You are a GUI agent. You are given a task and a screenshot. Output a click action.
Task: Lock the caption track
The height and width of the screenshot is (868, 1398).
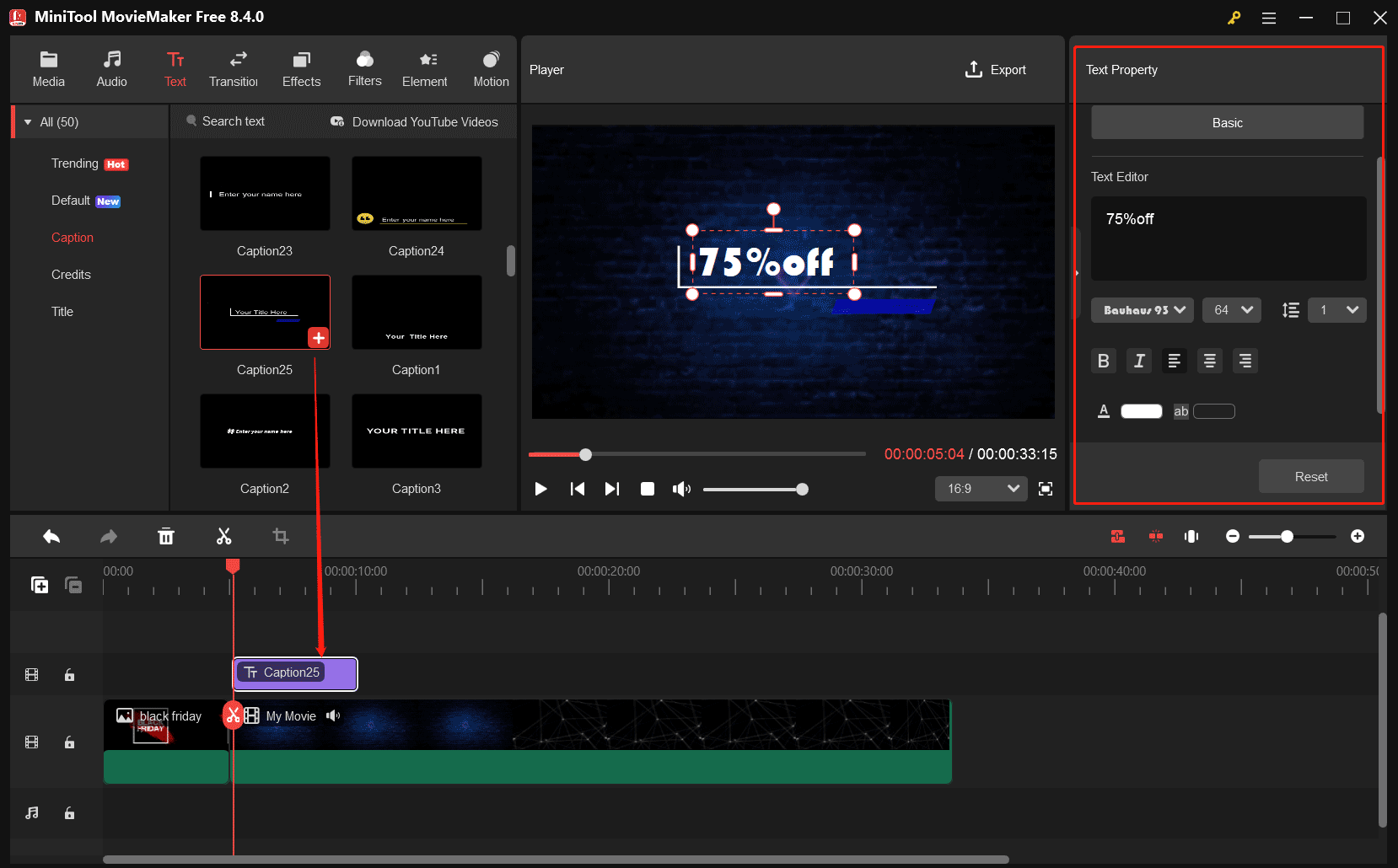pyautogui.click(x=69, y=674)
